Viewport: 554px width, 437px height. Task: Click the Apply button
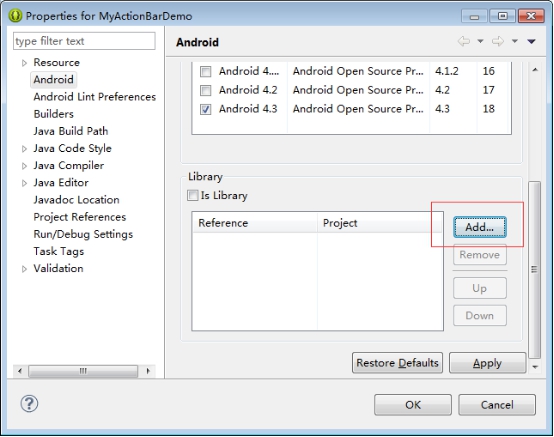pyautogui.click(x=488, y=363)
